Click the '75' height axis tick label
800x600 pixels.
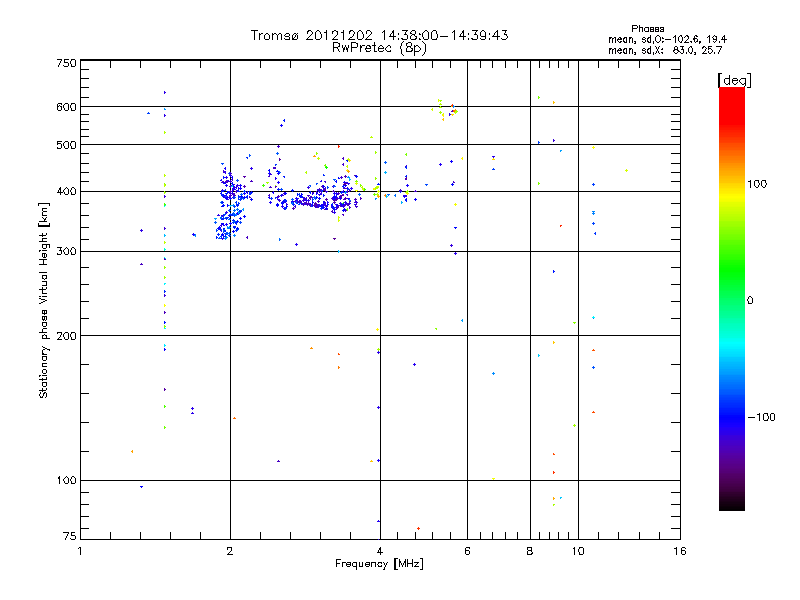point(70,536)
